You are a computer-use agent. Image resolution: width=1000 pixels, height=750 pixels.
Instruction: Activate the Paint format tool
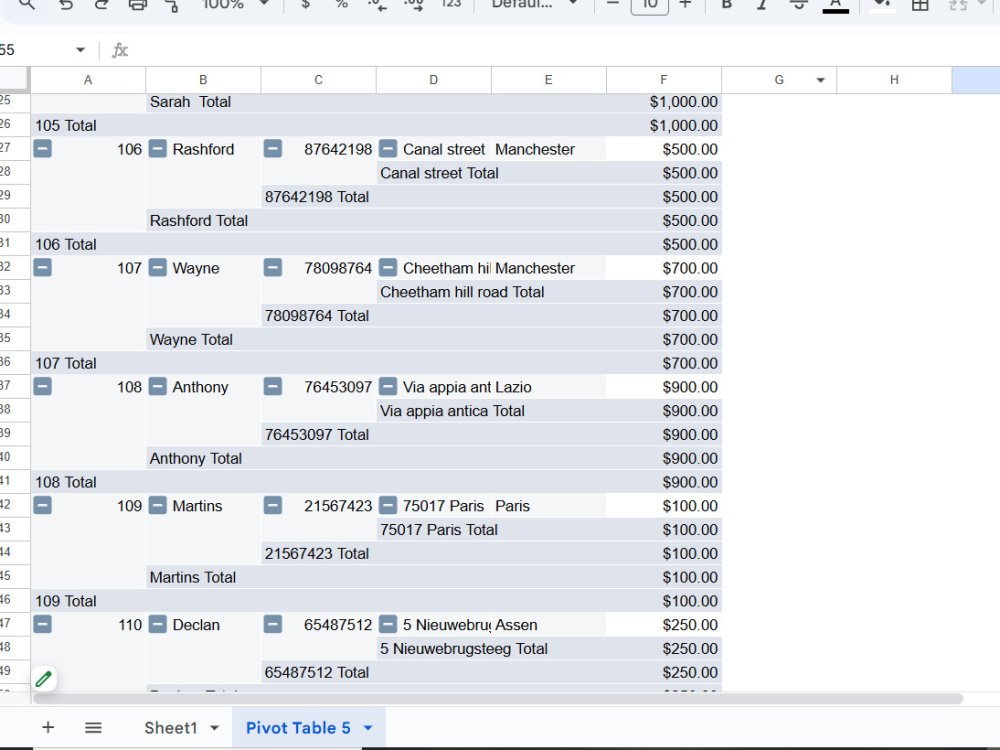click(172, 5)
